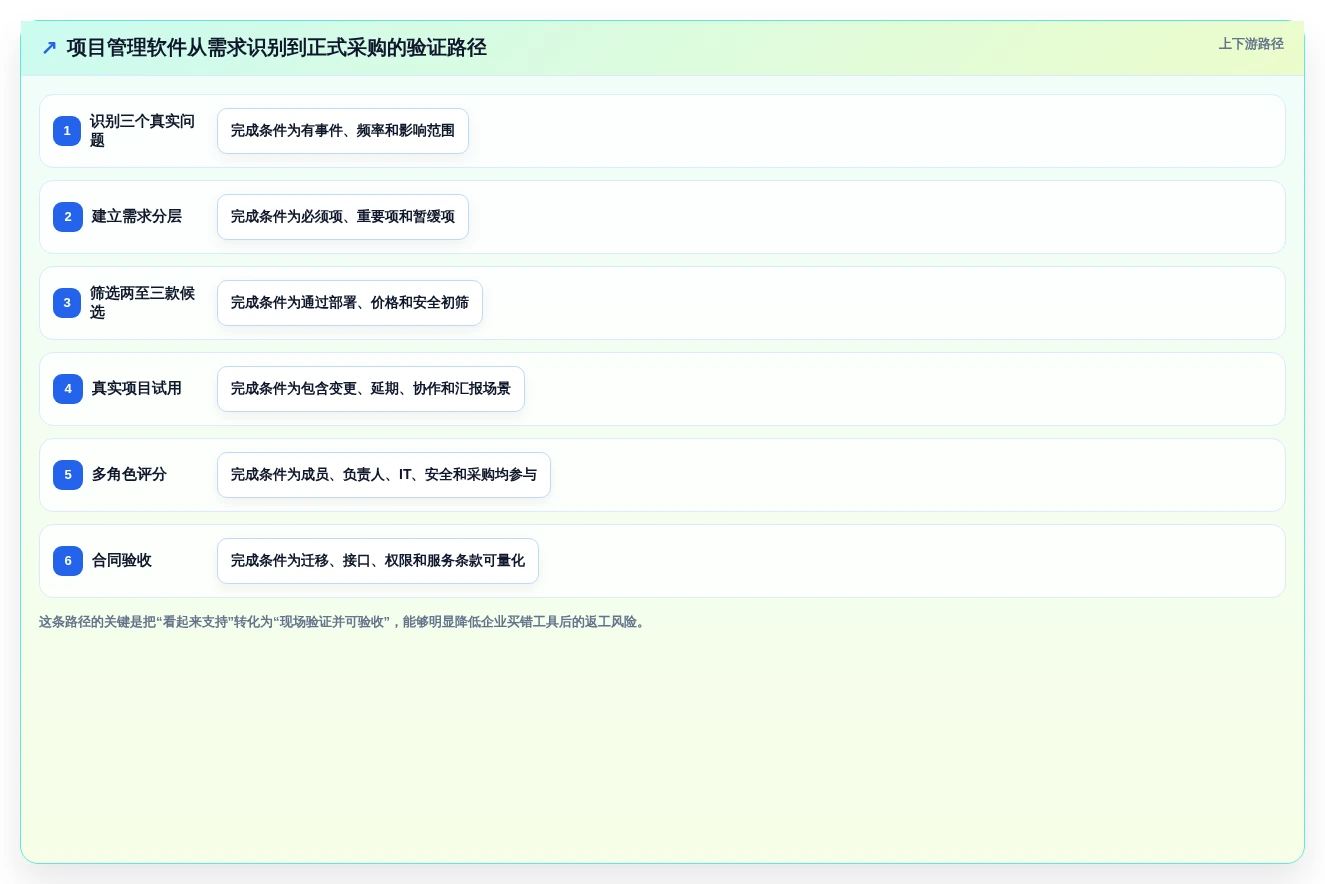Click the condition 必须项、重要项和暂缓项
Image resolution: width=1325 pixels, height=884 pixels.
click(x=343, y=217)
